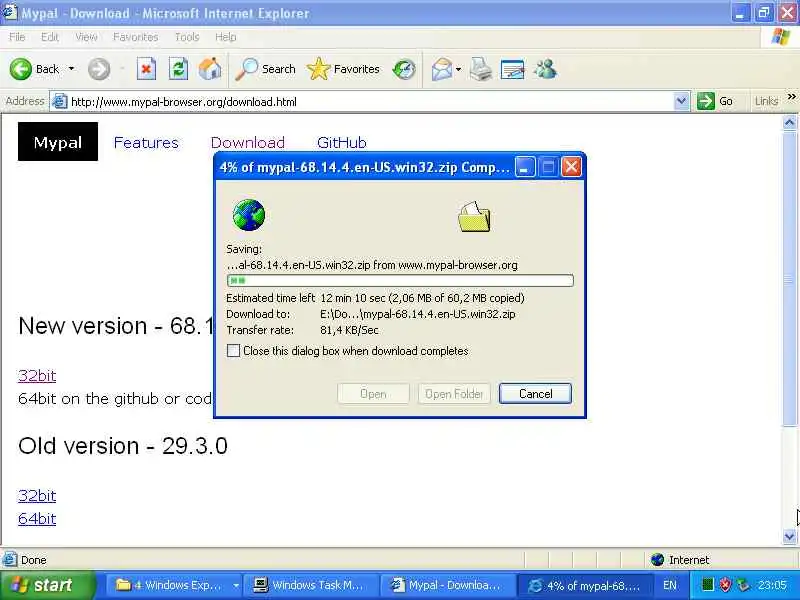Viewport: 800px width, 600px height.
Task: Enable Close this dialog box when download completes
Action: [233, 351]
